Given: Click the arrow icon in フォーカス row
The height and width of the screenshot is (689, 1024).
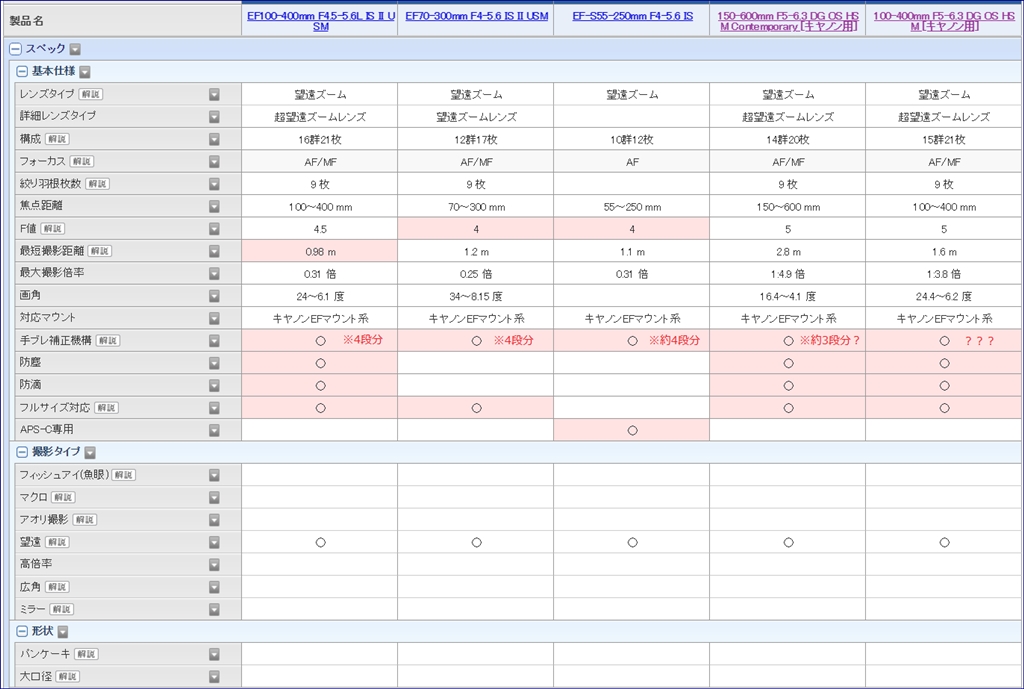Looking at the screenshot, I should tap(214, 162).
